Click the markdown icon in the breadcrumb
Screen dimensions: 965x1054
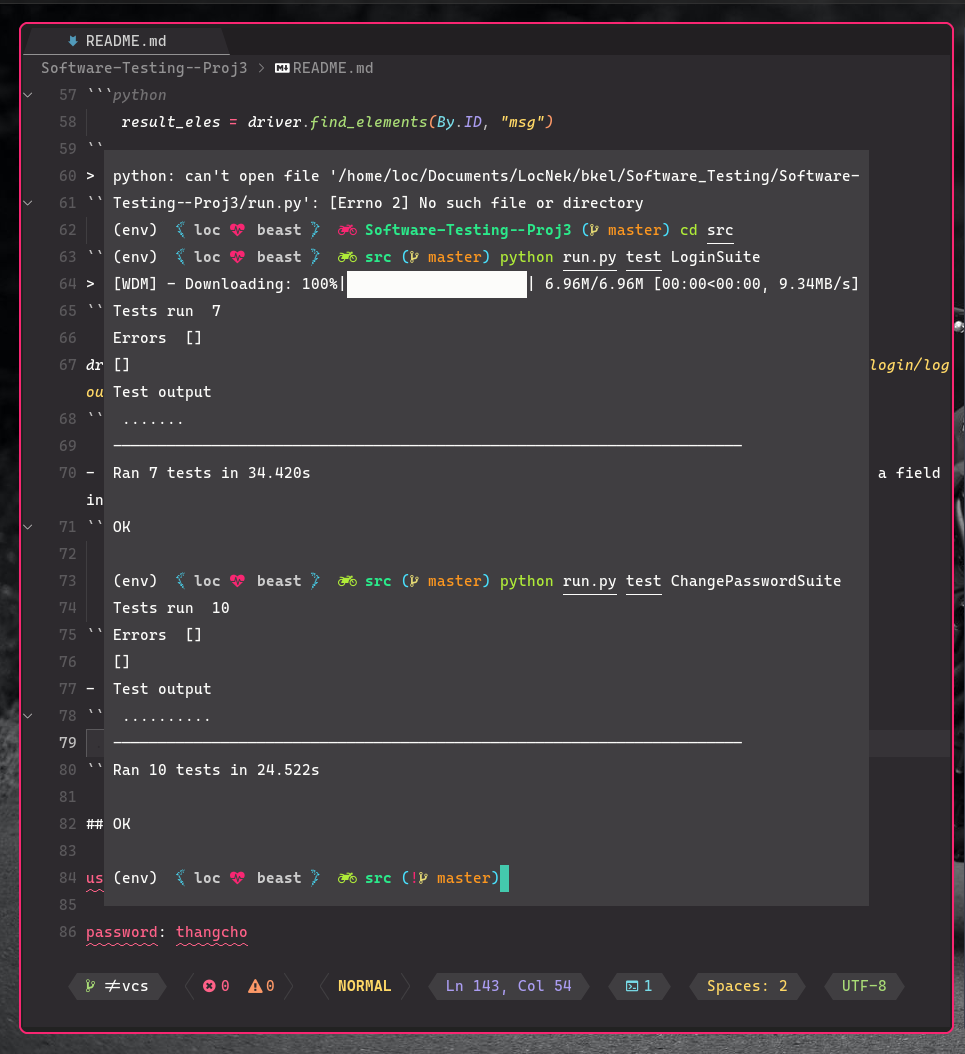coord(282,68)
